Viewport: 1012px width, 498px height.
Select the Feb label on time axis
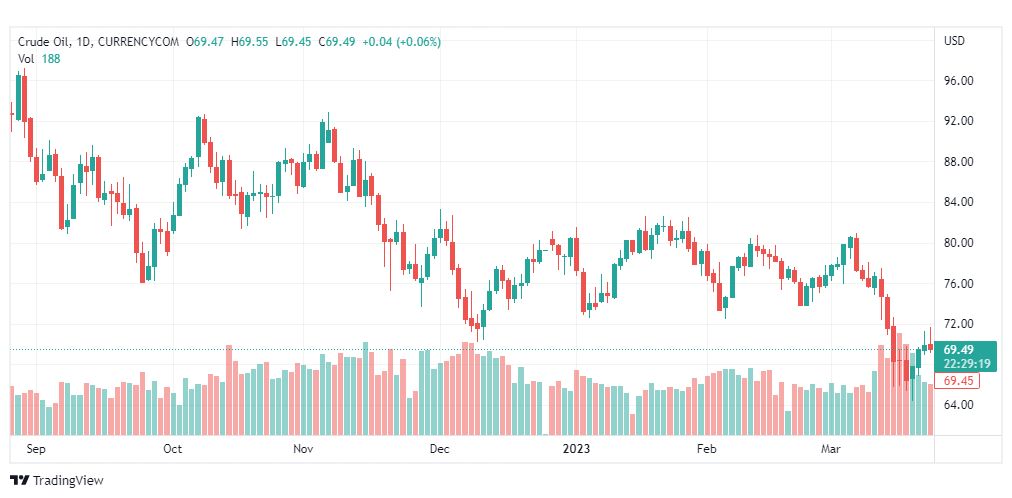click(x=707, y=449)
